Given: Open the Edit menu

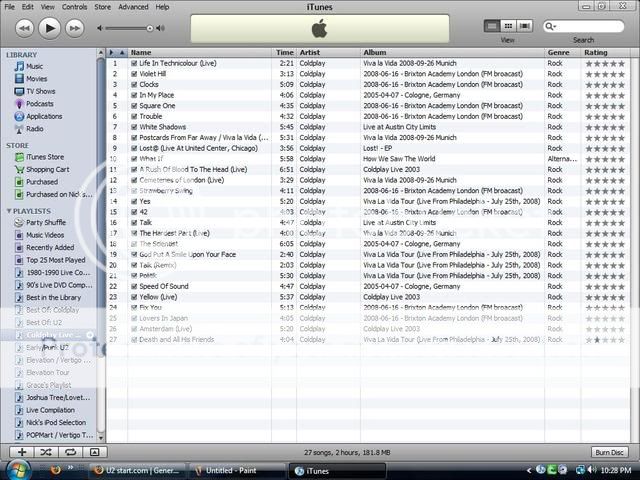Looking at the screenshot, I should 28,7.
